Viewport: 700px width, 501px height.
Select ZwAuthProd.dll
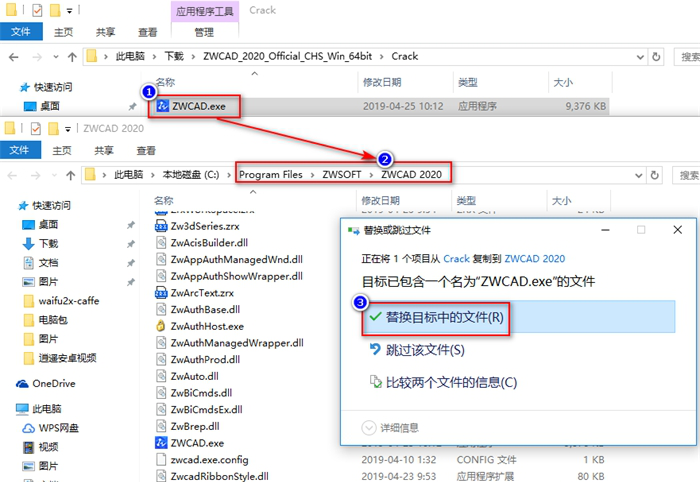click(205, 359)
